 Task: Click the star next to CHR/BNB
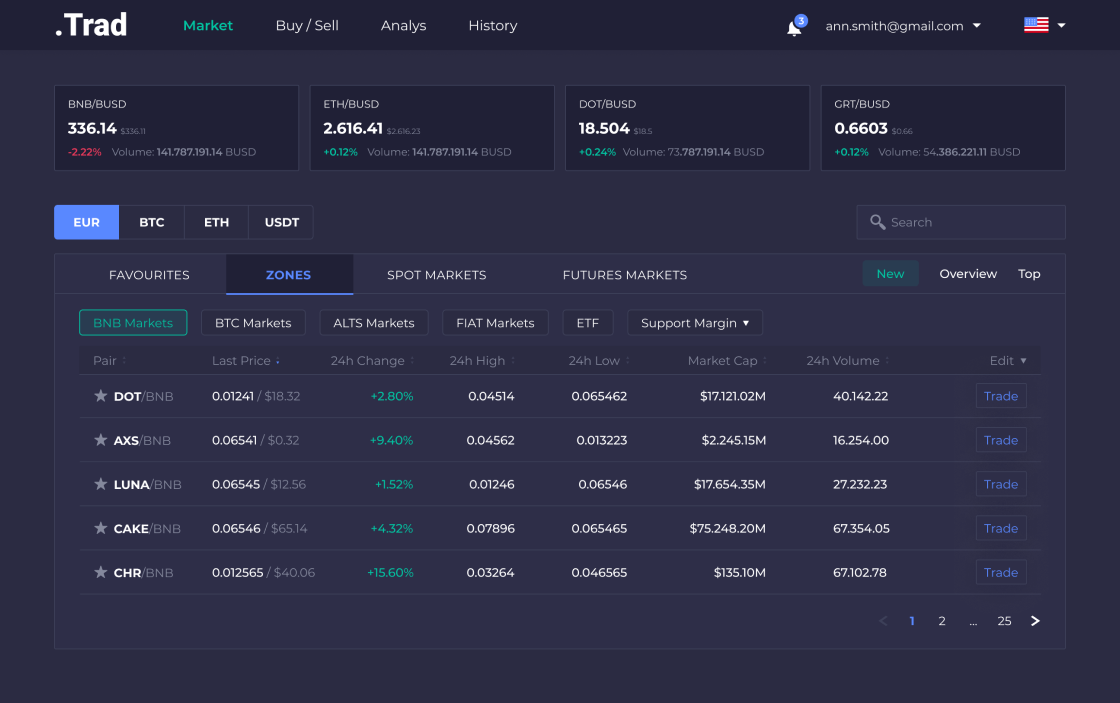pyautogui.click(x=100, y=572)
